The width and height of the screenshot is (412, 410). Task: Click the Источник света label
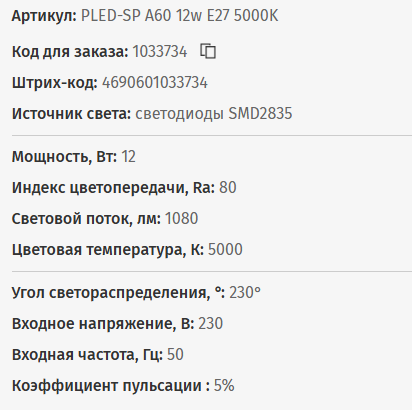pos(71,114)
